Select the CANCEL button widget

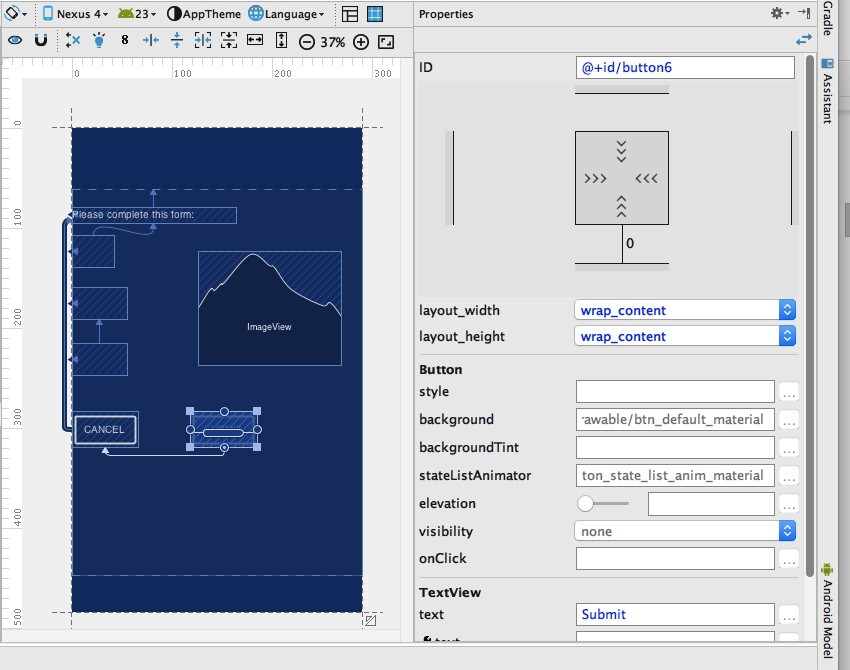(x=105, y=430)
